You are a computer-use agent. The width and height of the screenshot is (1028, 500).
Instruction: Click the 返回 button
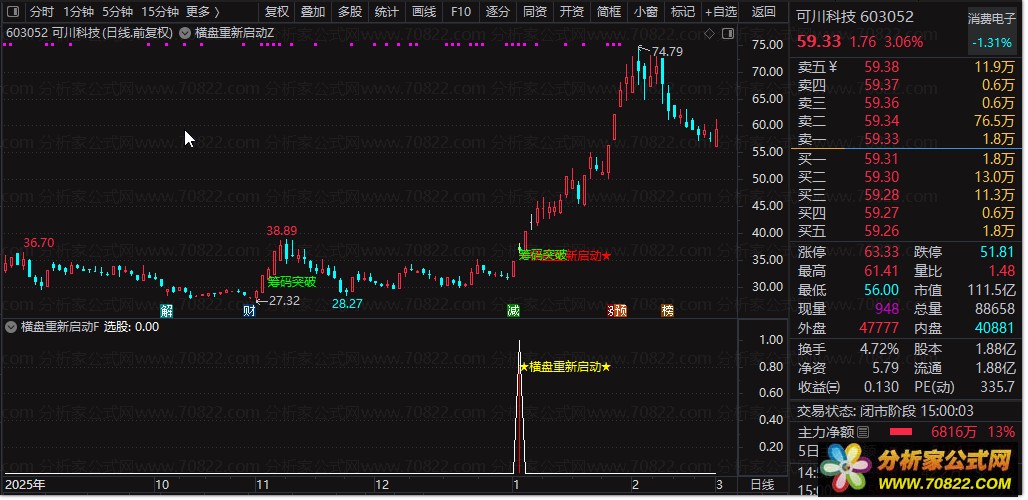click(764, 12)
